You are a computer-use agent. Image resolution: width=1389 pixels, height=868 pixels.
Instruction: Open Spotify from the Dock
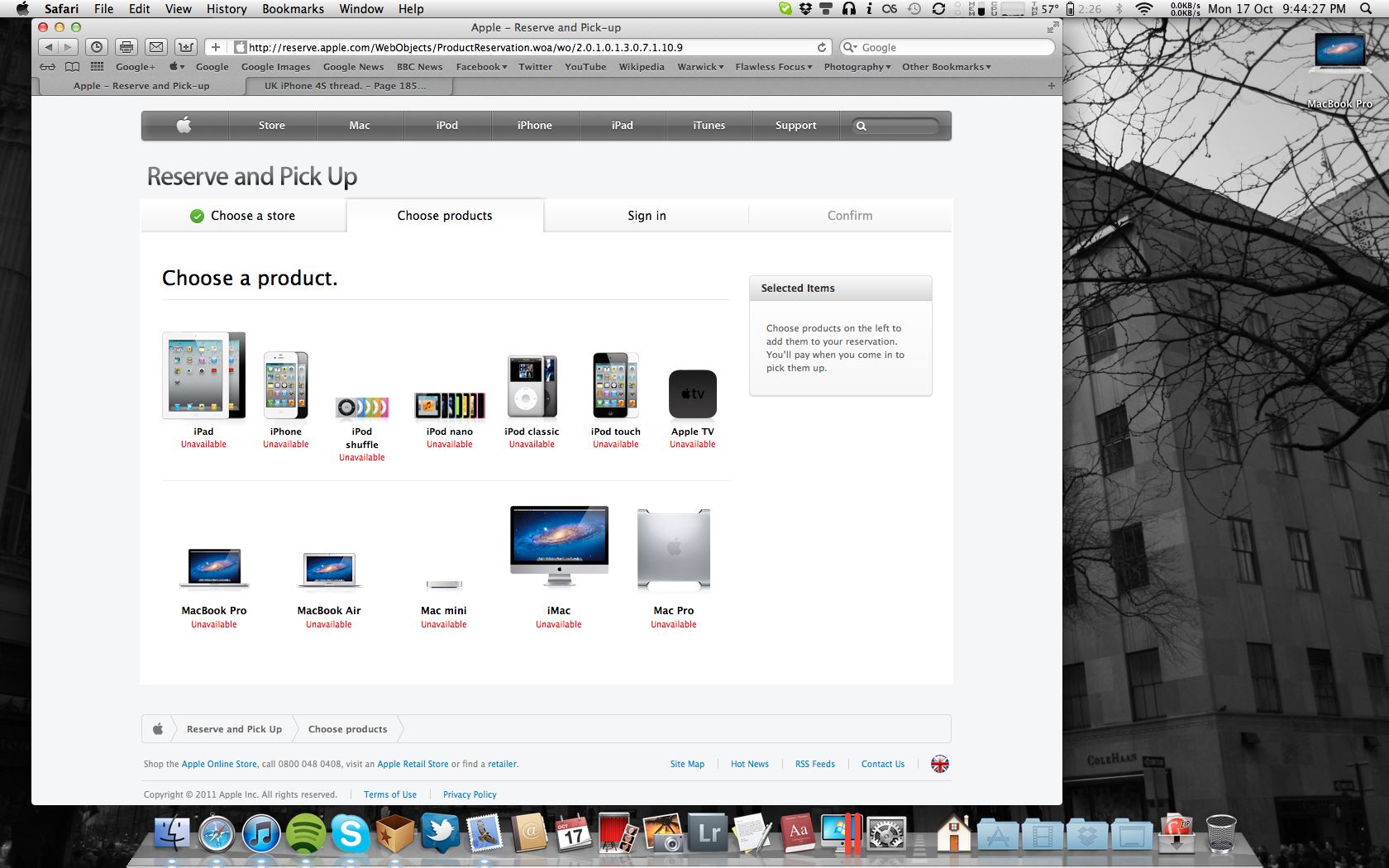pos(306,833)
